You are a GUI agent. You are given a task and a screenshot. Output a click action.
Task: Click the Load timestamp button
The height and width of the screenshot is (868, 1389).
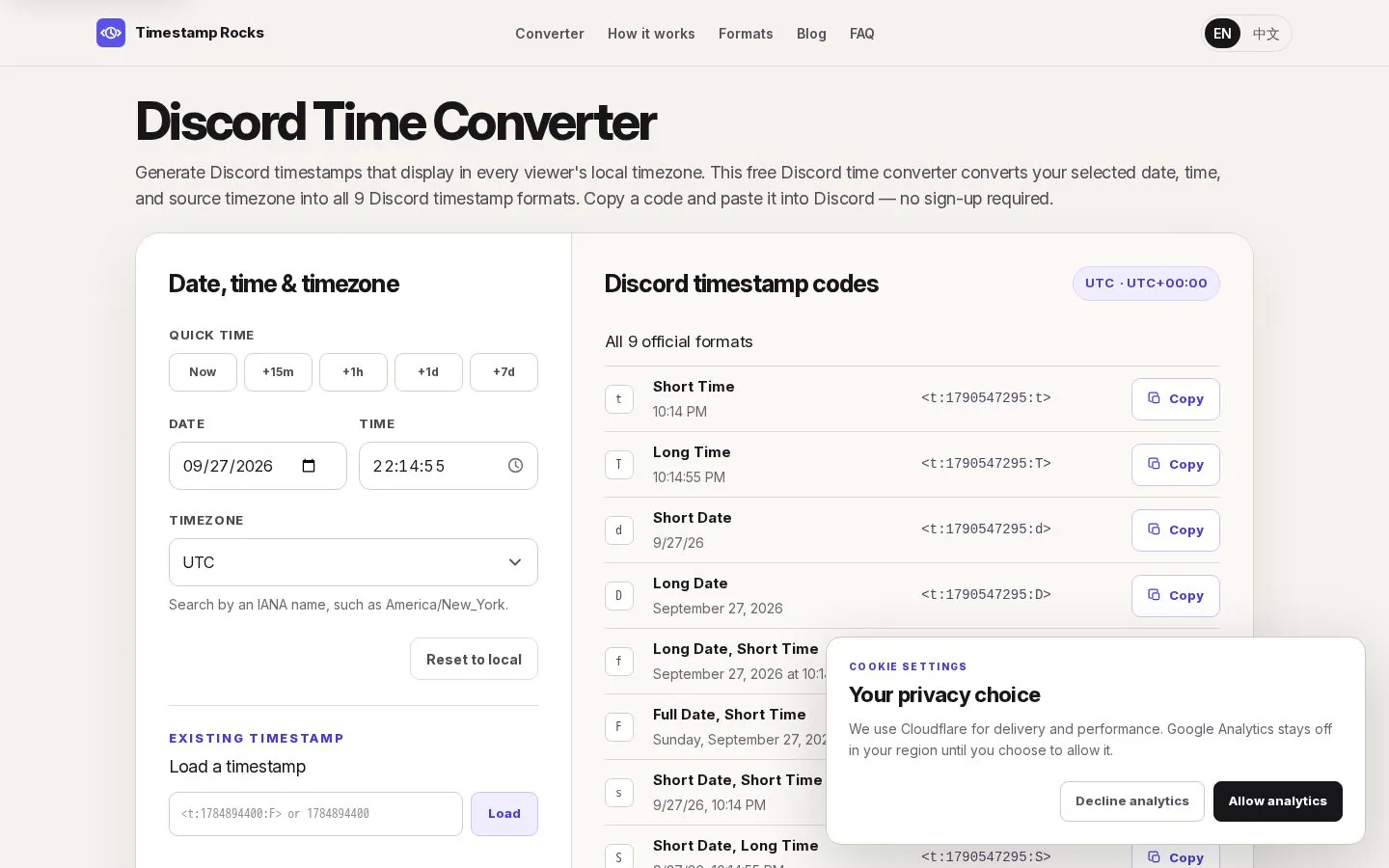pyautogui.click(x=504, y=814)
